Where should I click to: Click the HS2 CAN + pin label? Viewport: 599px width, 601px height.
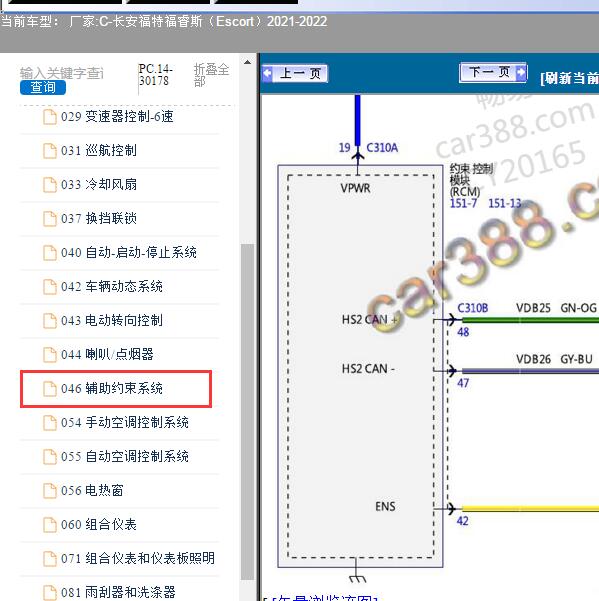coord(369,319)
